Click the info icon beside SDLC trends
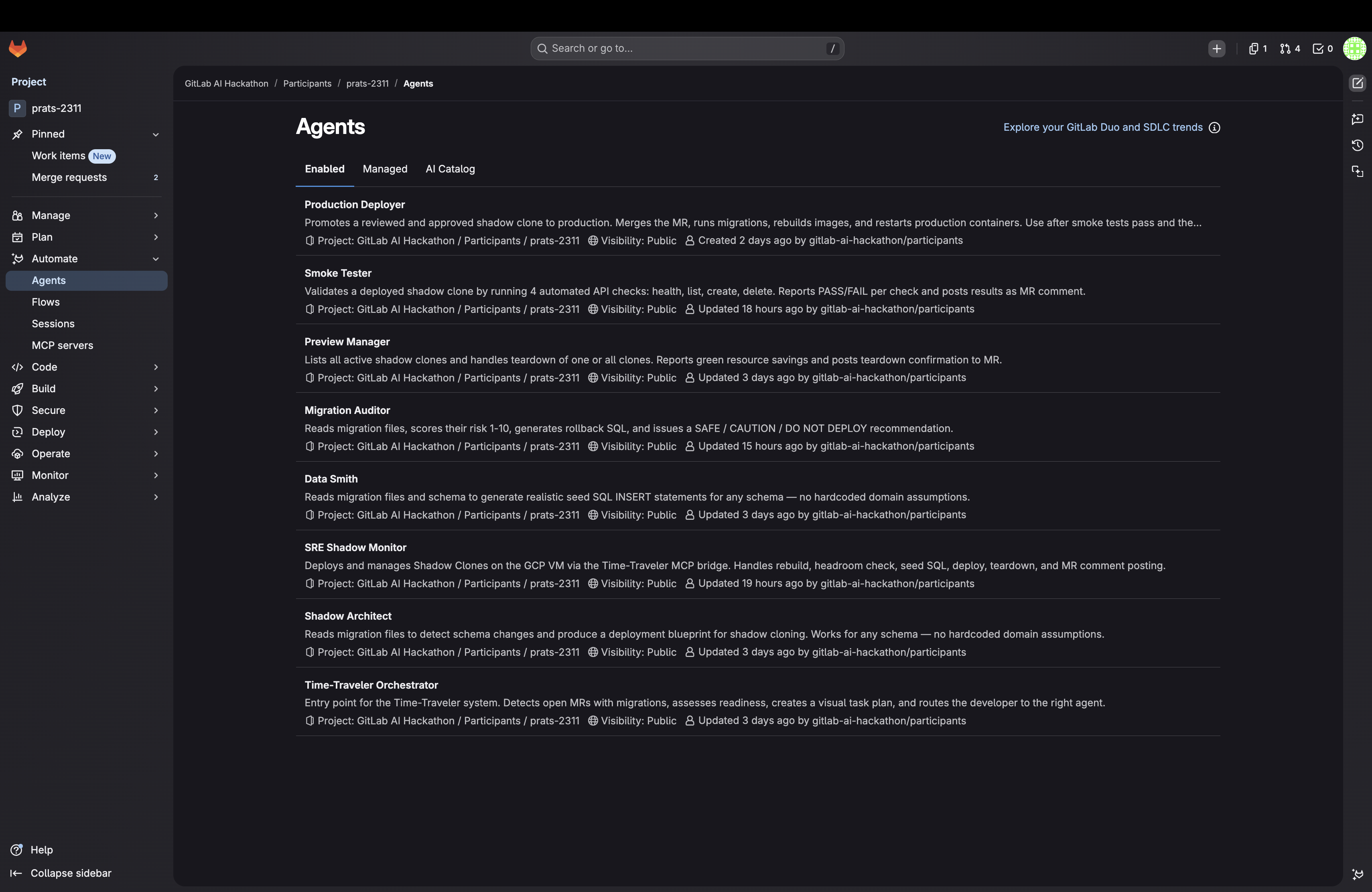 [1215, 128]
